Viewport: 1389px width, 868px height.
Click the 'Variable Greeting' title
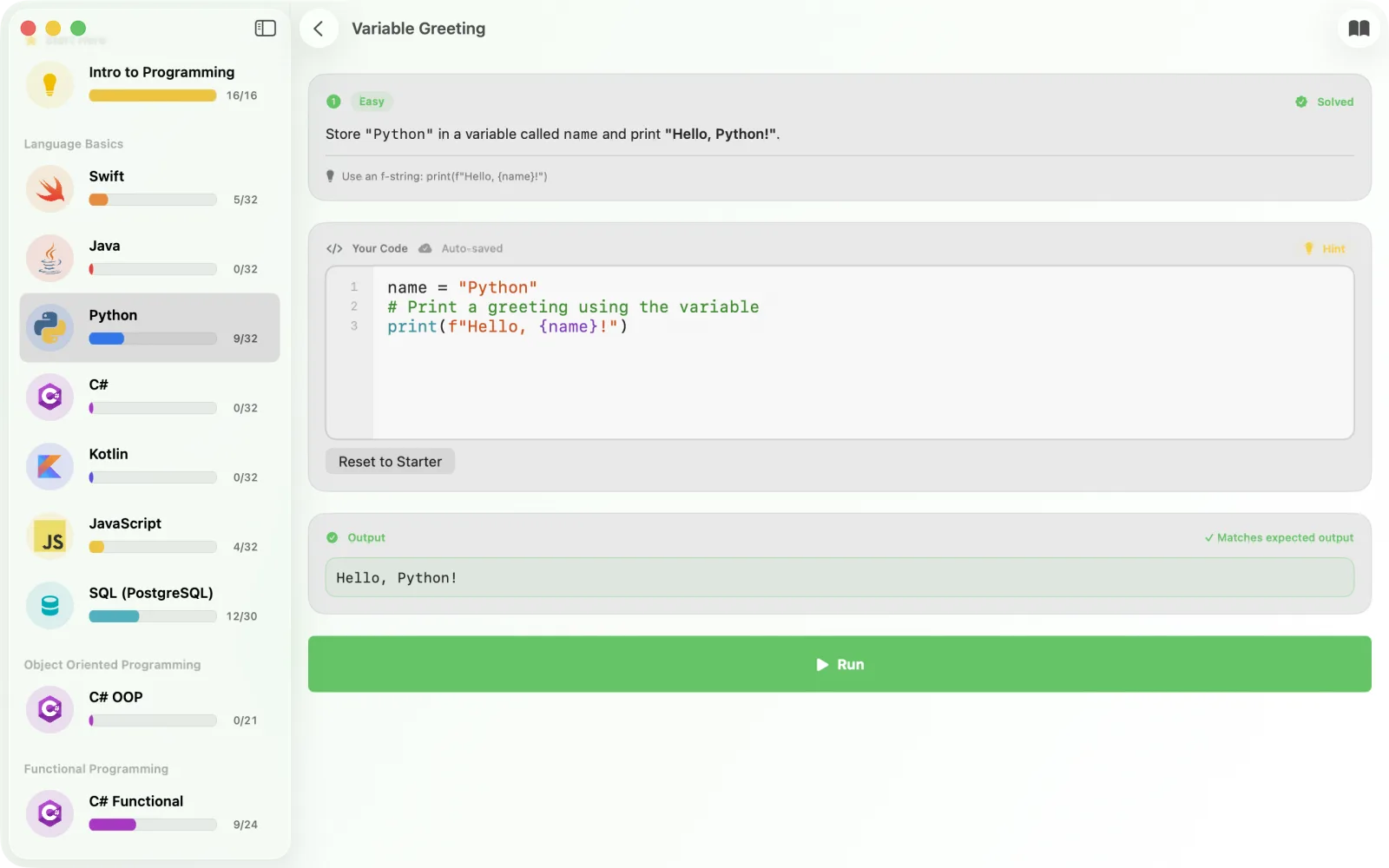pyautogui.click(x=418, y=29)
